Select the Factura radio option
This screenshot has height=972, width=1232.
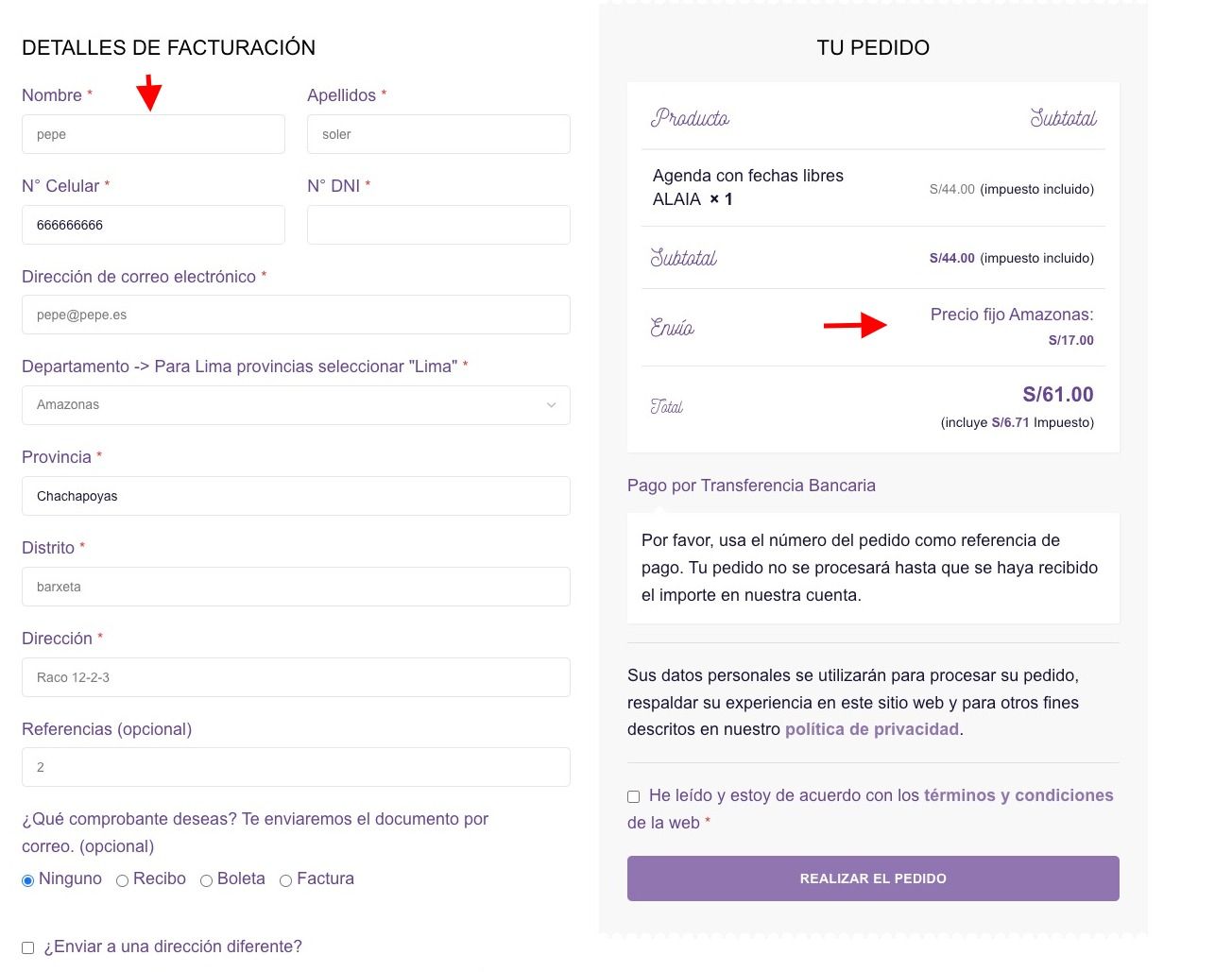pos(285,880)
